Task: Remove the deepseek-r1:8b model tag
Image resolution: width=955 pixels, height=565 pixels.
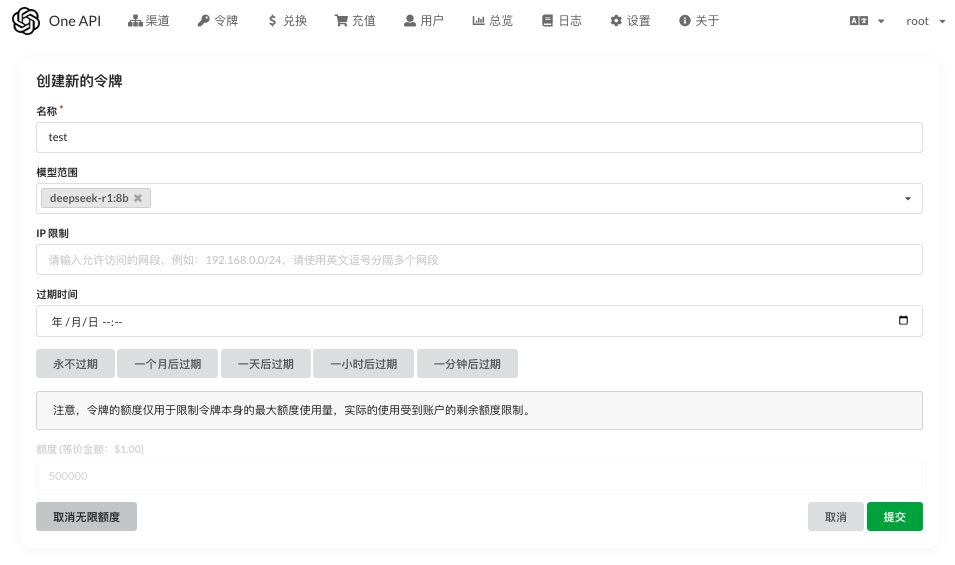Action: [138, 198]
